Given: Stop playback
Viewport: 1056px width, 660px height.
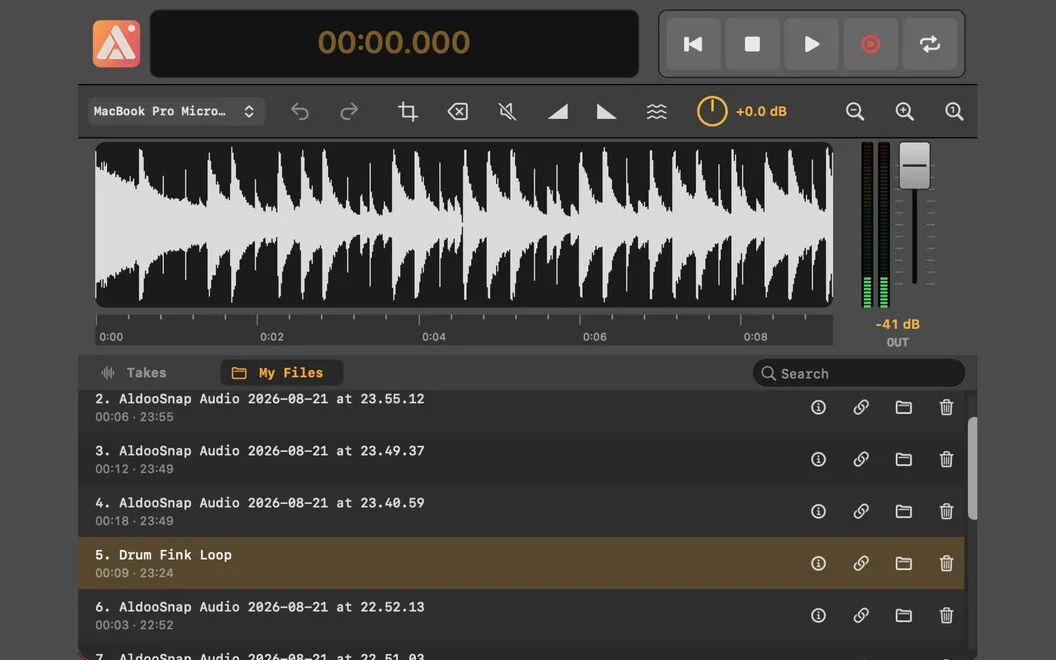Looking at the screenshot, I should pyautogui.click(x=752, y=44).
